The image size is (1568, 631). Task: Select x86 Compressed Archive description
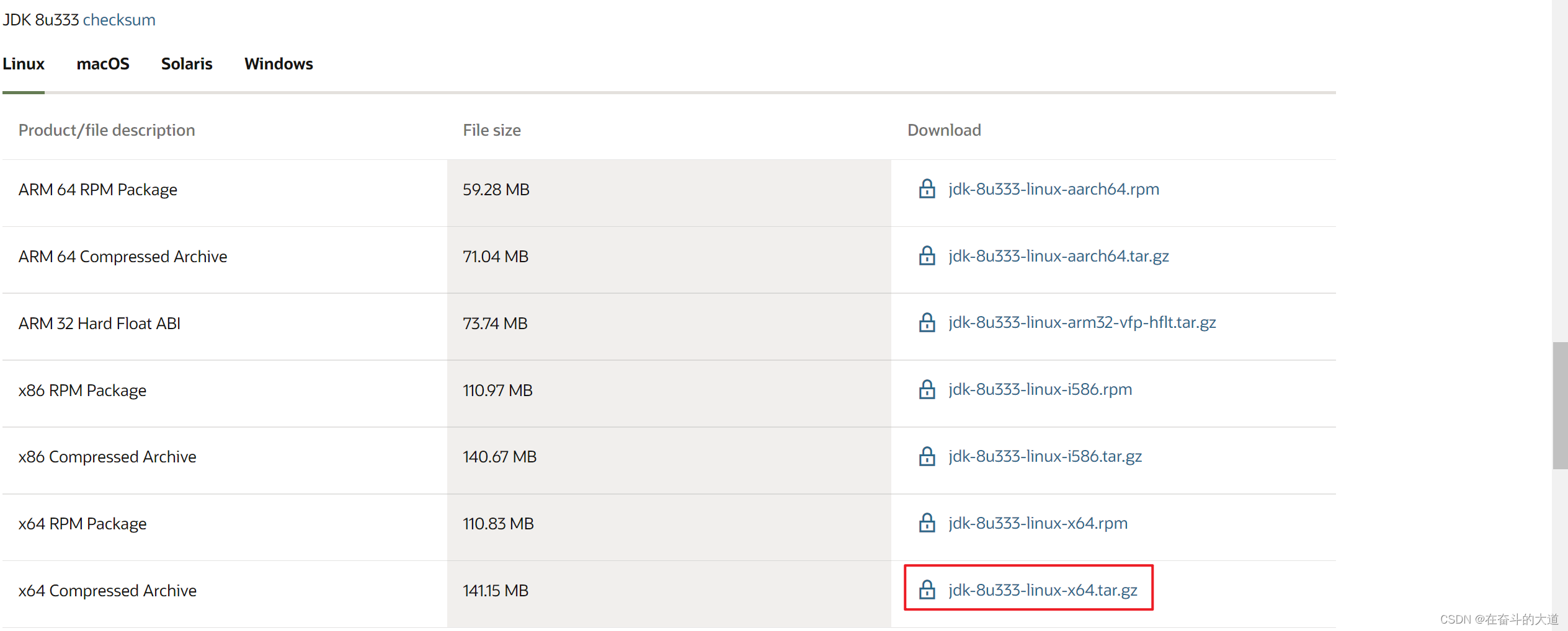point(107,457)
